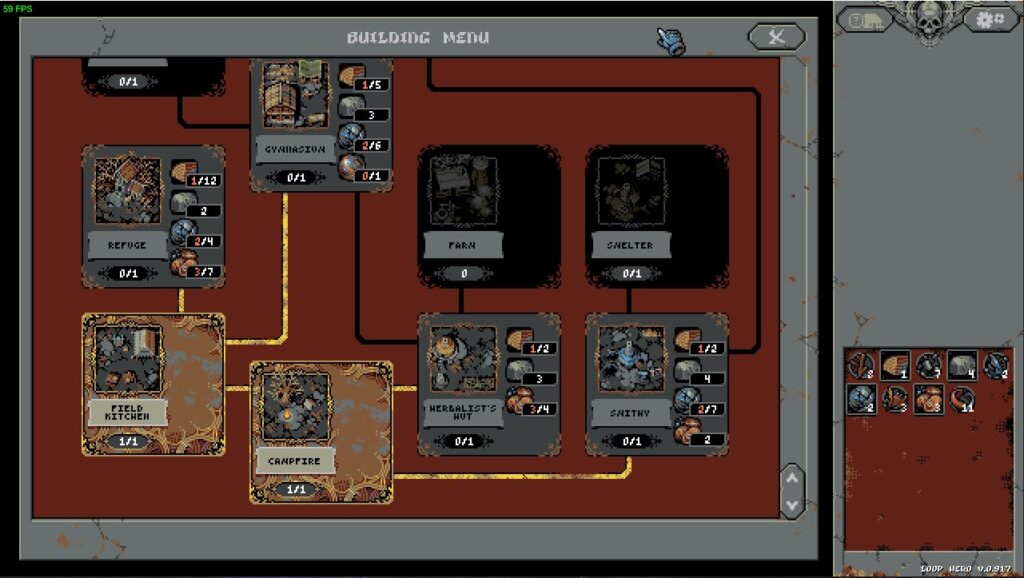
Task: Click the Gymnasium name label
Action: tap(295, 149)
